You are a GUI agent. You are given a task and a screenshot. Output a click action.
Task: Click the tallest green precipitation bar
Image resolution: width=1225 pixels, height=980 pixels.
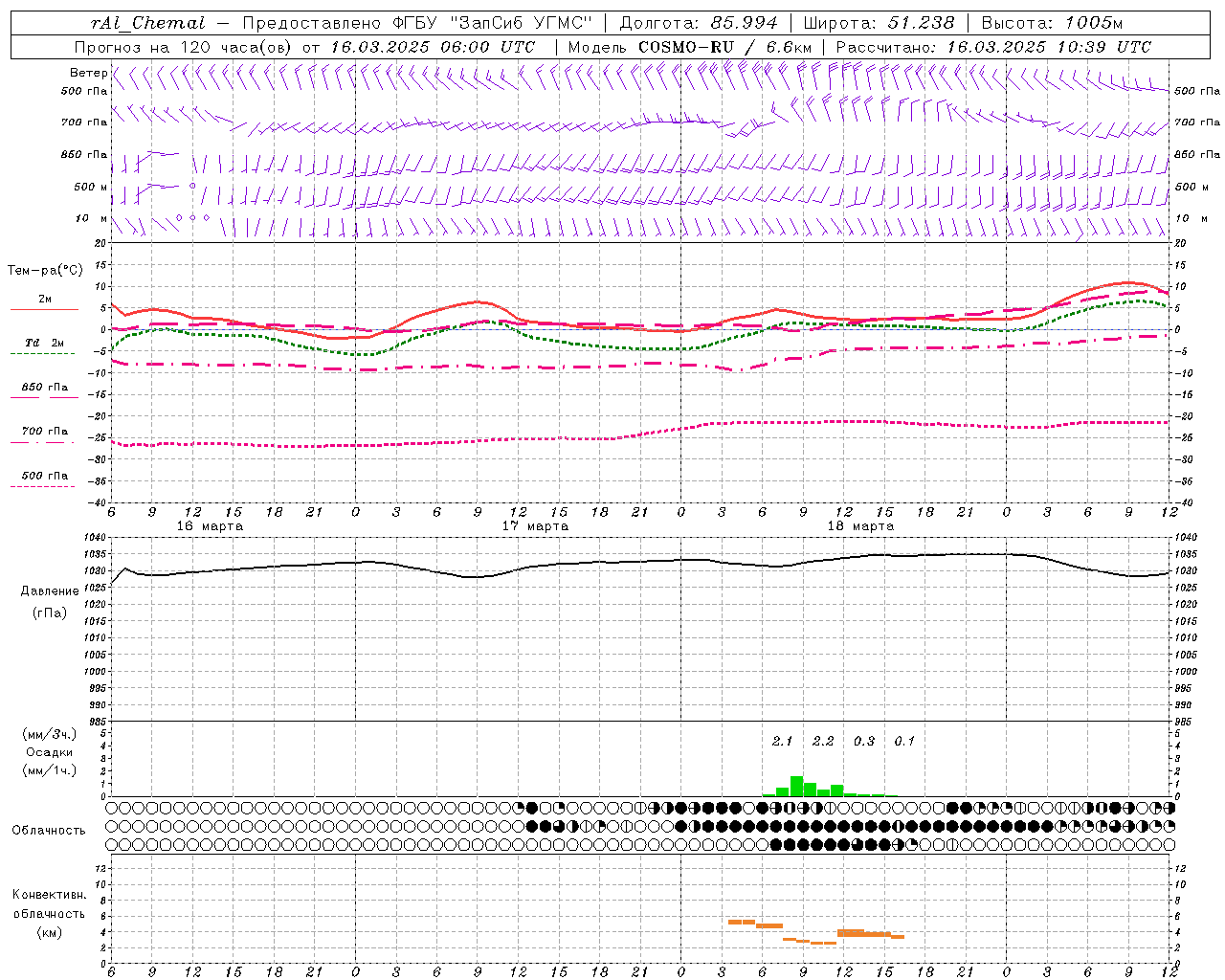coord(796,786)
